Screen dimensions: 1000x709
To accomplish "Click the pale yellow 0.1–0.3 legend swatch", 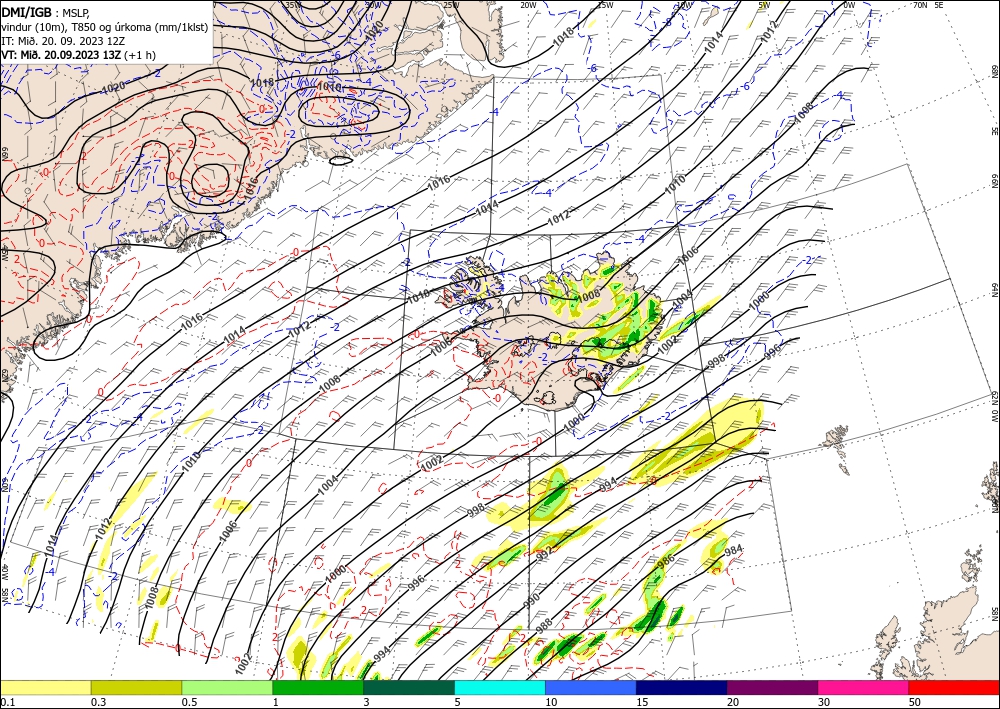I will tap(45, 687).
